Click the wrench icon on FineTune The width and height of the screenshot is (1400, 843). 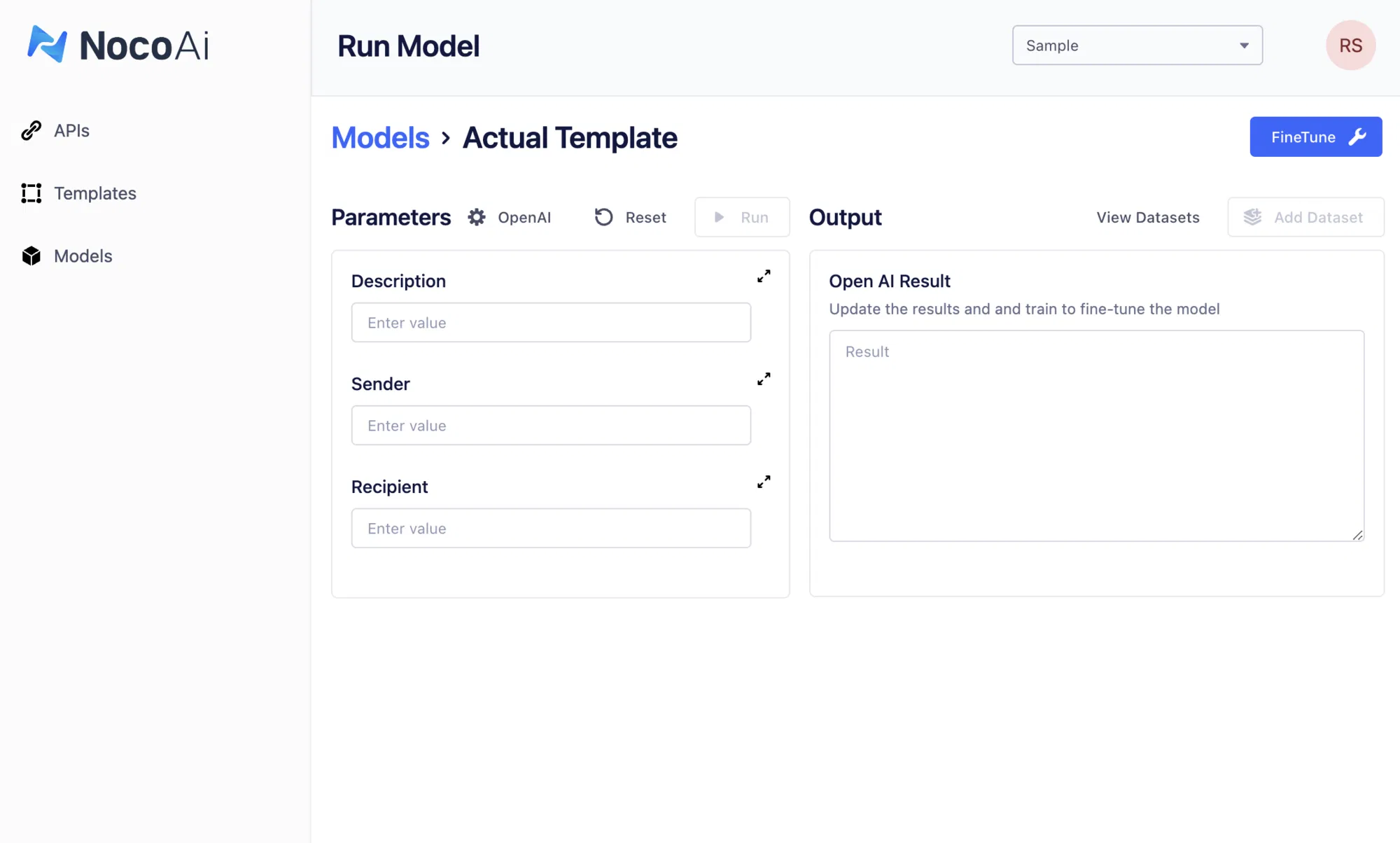[1357, 137]
